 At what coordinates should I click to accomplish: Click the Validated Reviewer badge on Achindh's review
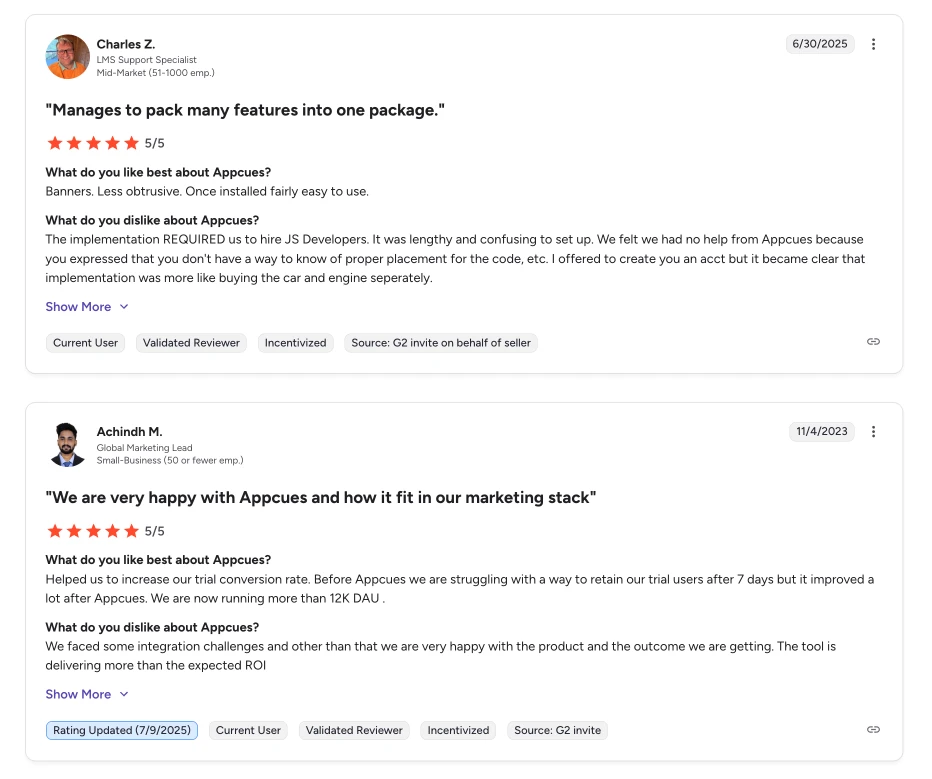pos(354,730)
